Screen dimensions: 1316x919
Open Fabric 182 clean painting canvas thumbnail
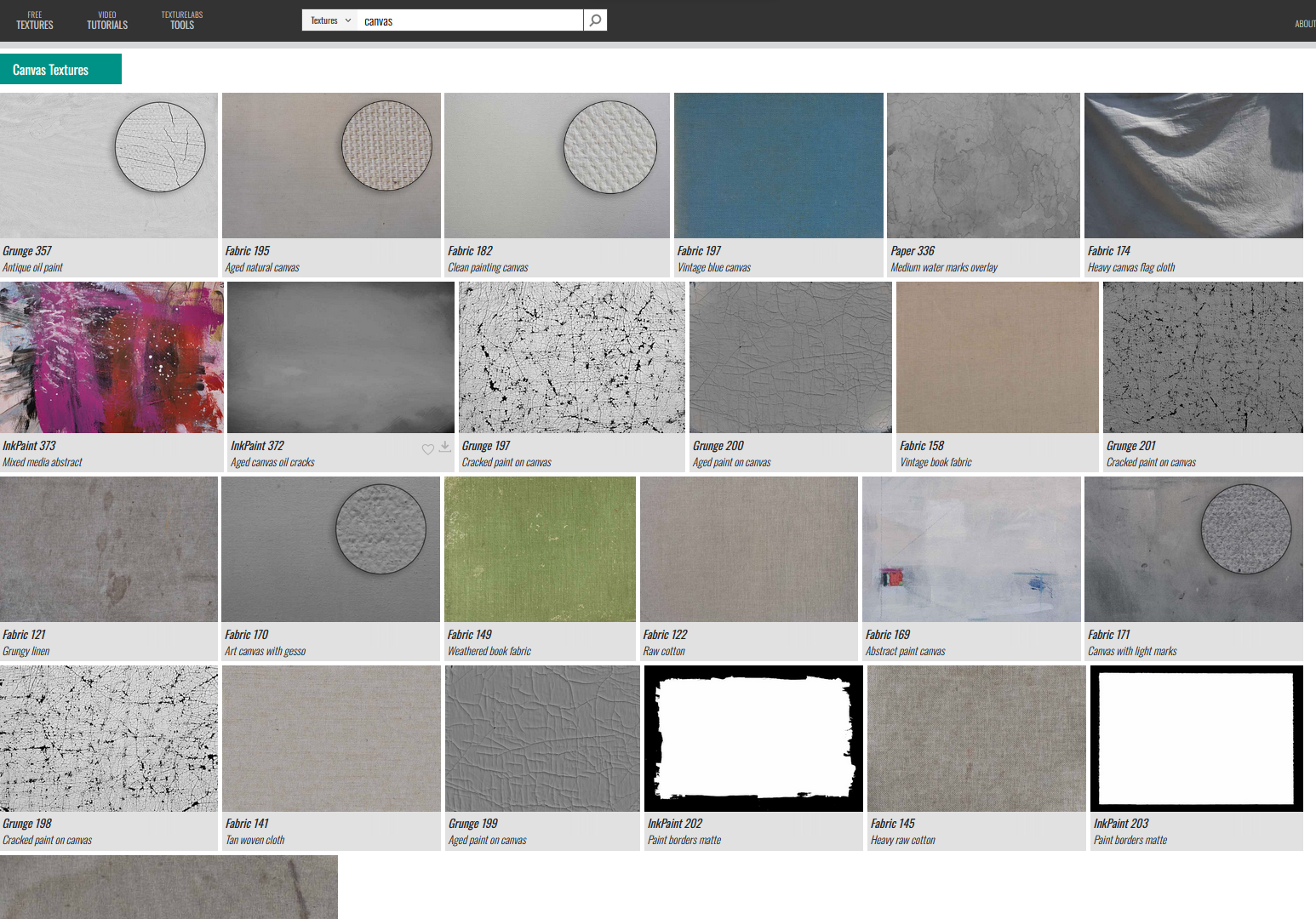557,165
